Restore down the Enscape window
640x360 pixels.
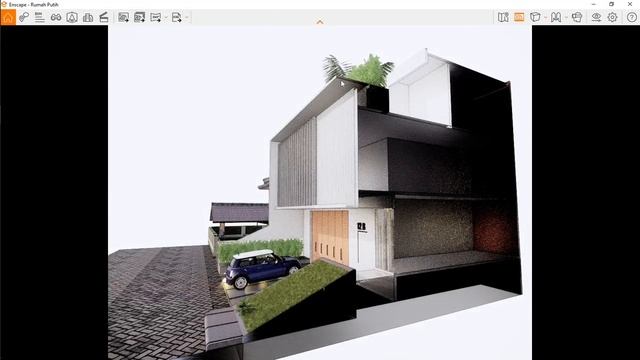611,4
